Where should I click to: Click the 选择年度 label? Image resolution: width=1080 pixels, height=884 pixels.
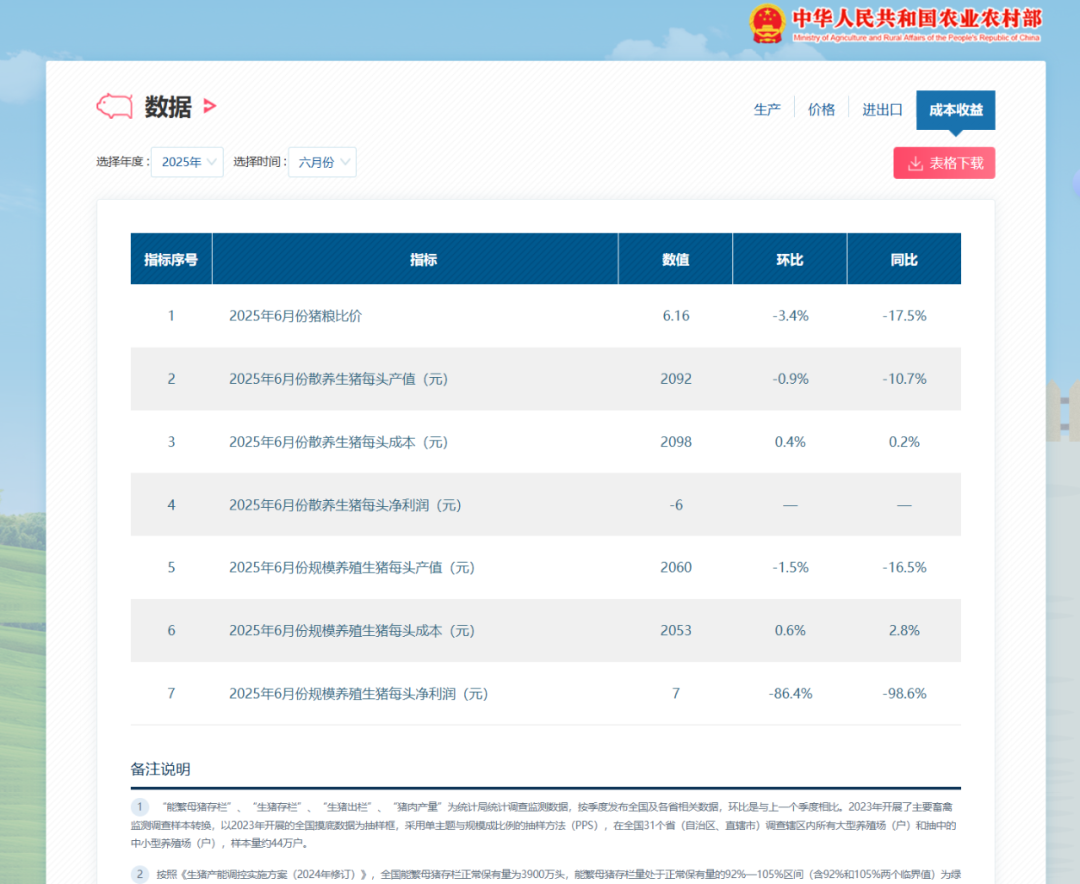[x=121, y=162]
